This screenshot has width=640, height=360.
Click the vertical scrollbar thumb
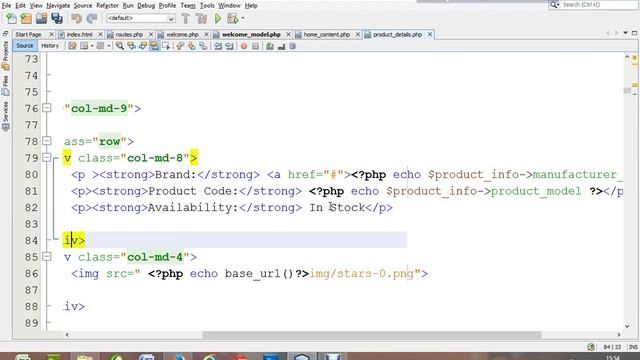click(x=627, y=90)
